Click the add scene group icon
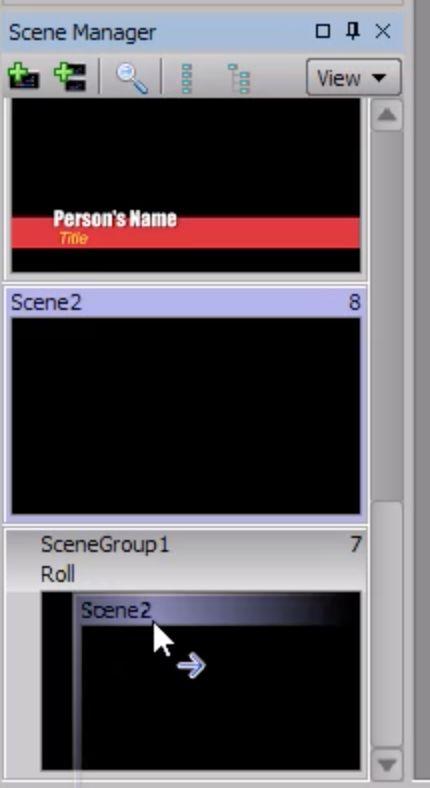The height and width of the screenshot is (788, 430). coord(70,77)
